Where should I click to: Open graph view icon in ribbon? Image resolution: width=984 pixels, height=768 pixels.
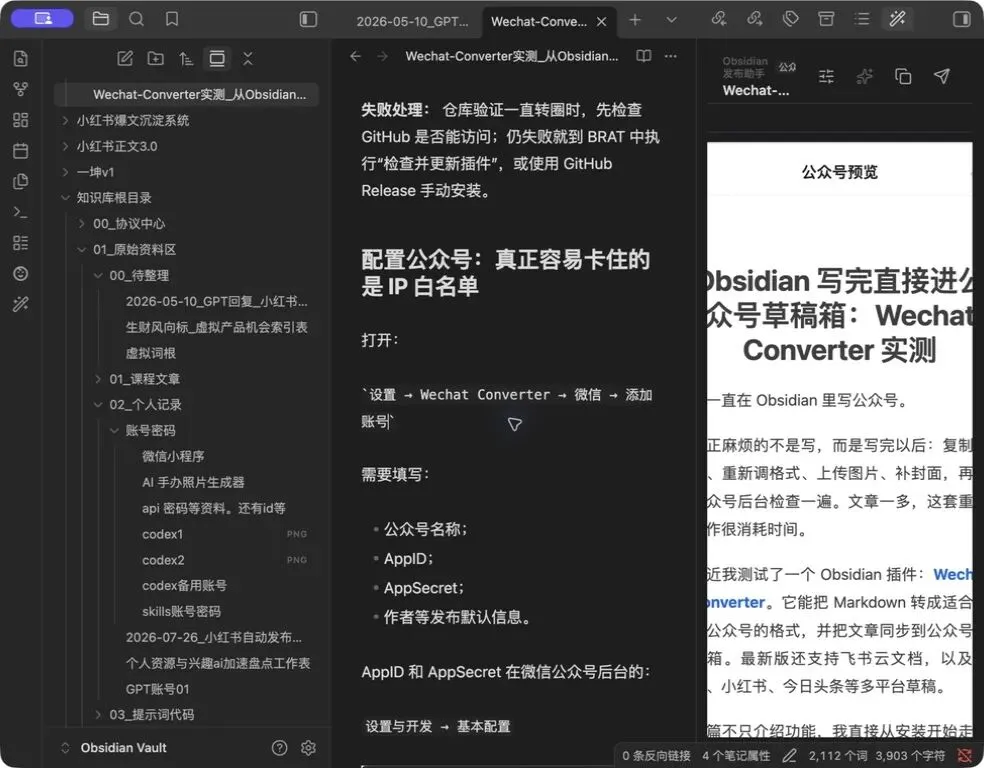click(20, 89)
